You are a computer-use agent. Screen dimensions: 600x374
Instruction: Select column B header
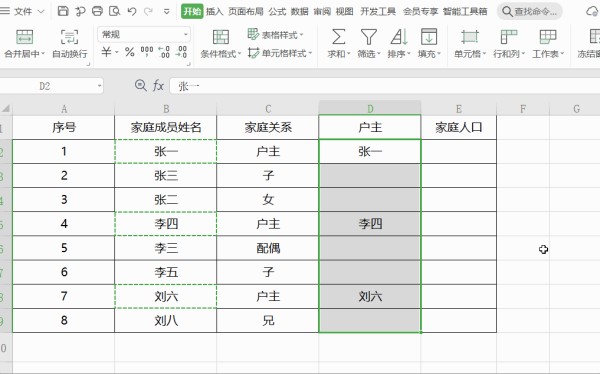click(x=166, y=109)
